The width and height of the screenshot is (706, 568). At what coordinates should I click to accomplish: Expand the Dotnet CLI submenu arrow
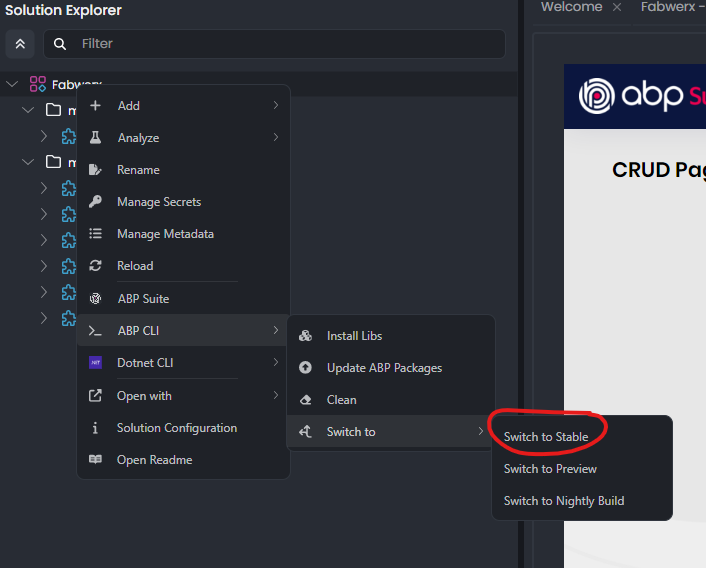(275, 363)
